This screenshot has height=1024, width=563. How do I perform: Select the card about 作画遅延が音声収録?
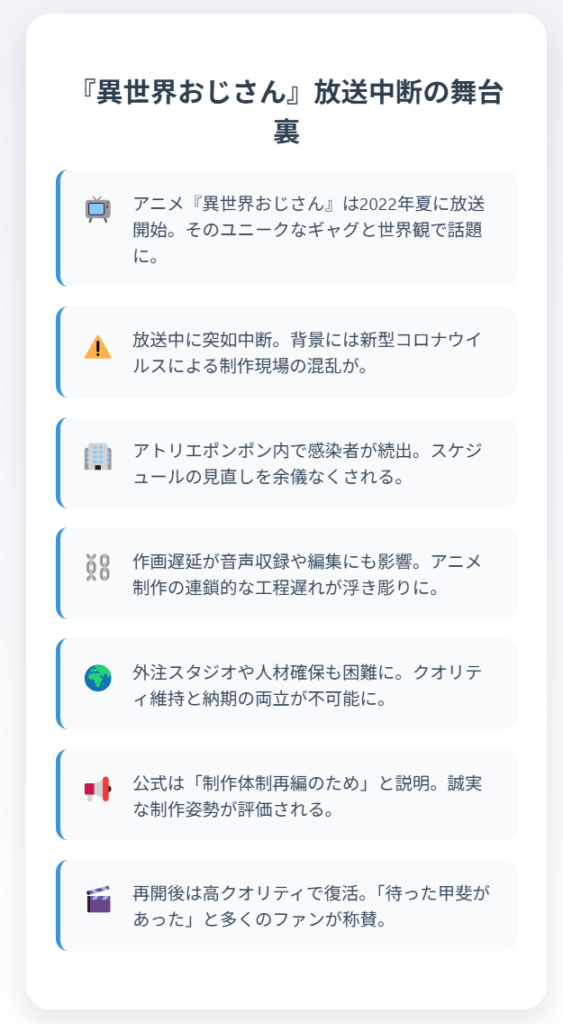pyautogui.click(x=286, y=573)
